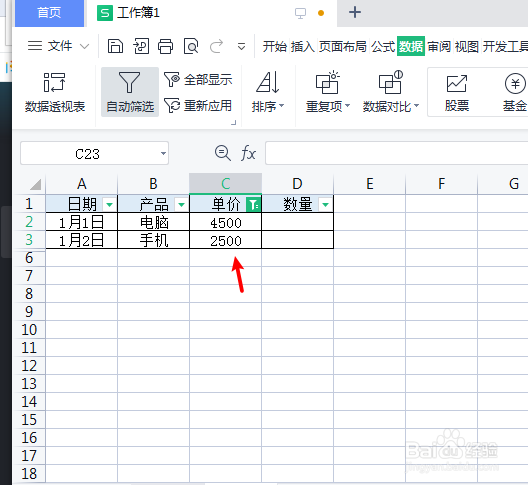Image resolution: width=528 pixels, height=485 pixels.
Task: Open 日期 column filter dropdown
Action: (109, 204)
